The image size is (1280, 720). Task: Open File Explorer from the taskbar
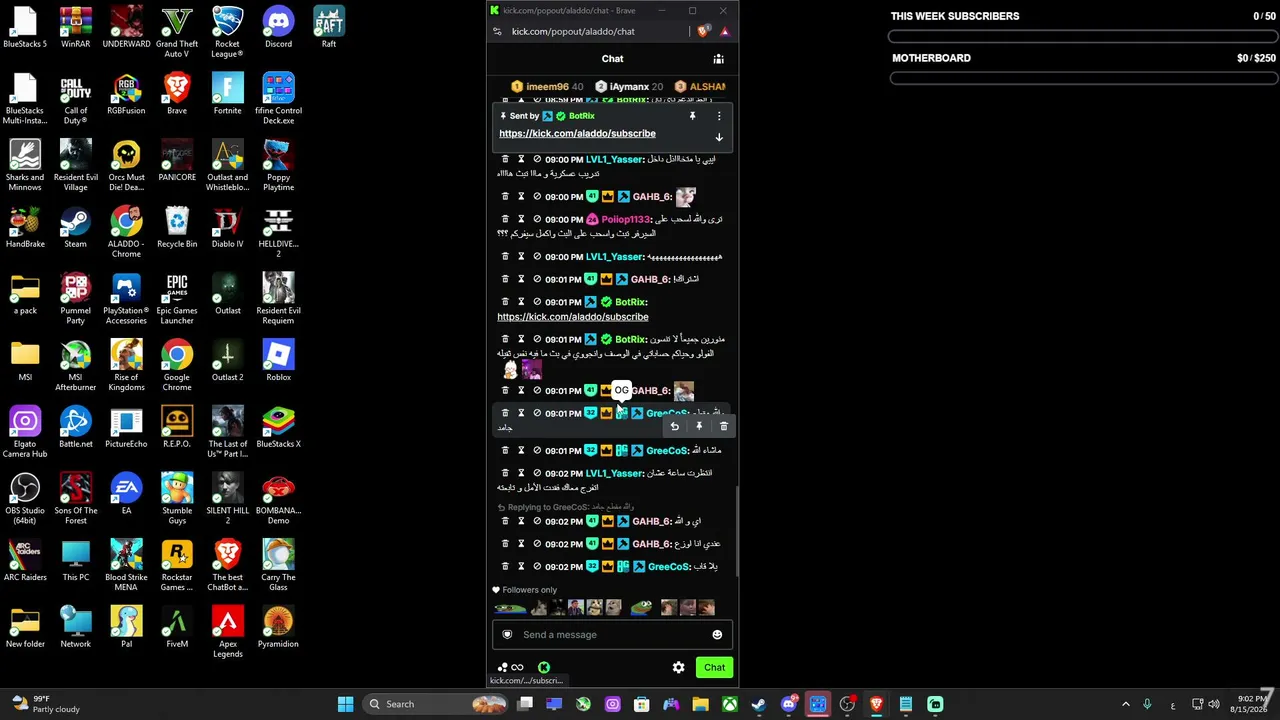pos(701,704)
